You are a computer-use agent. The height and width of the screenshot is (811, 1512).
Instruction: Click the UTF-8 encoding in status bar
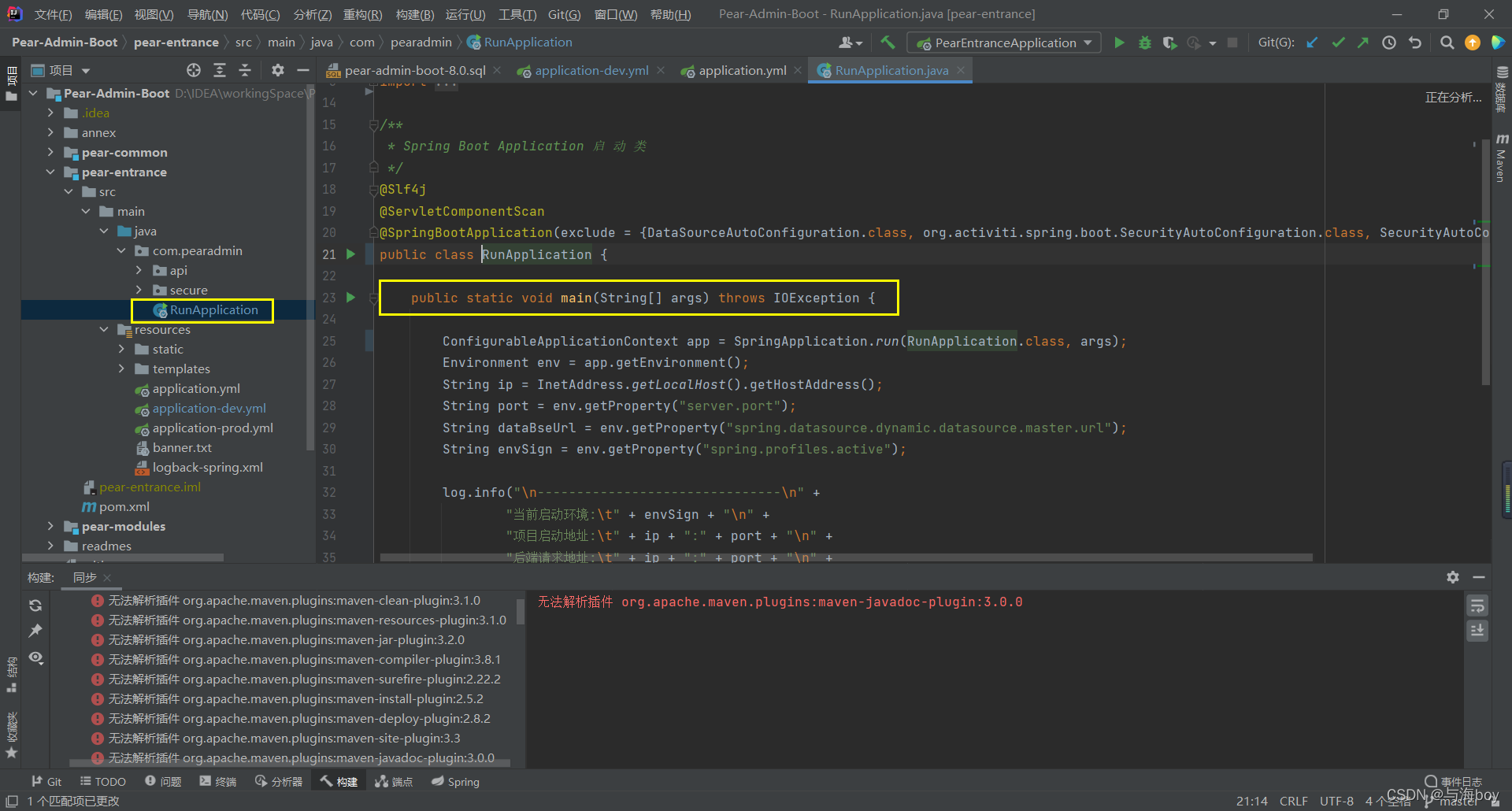[1336, 801]
